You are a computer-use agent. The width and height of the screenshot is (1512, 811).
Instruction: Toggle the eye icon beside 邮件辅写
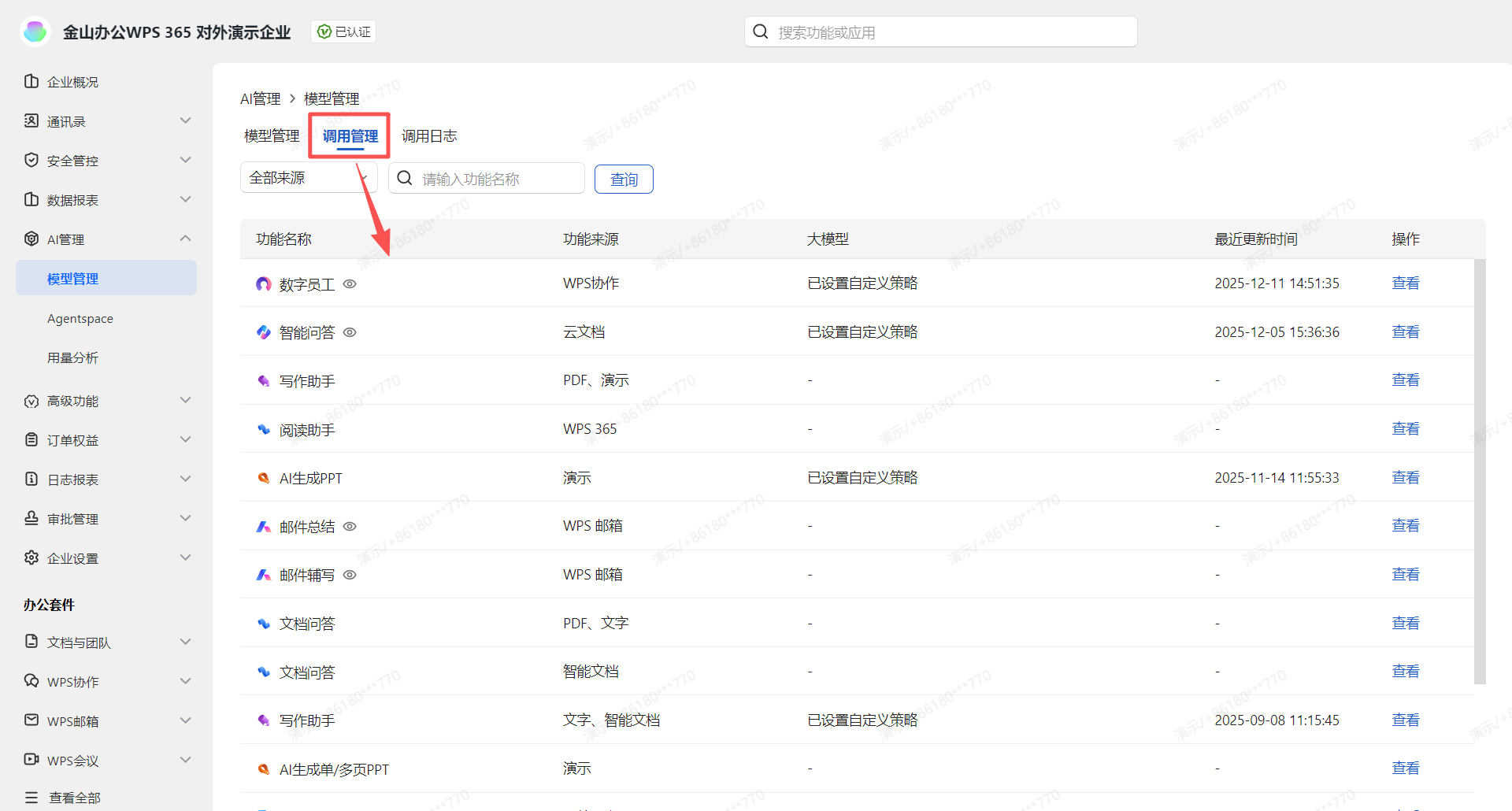350,575
